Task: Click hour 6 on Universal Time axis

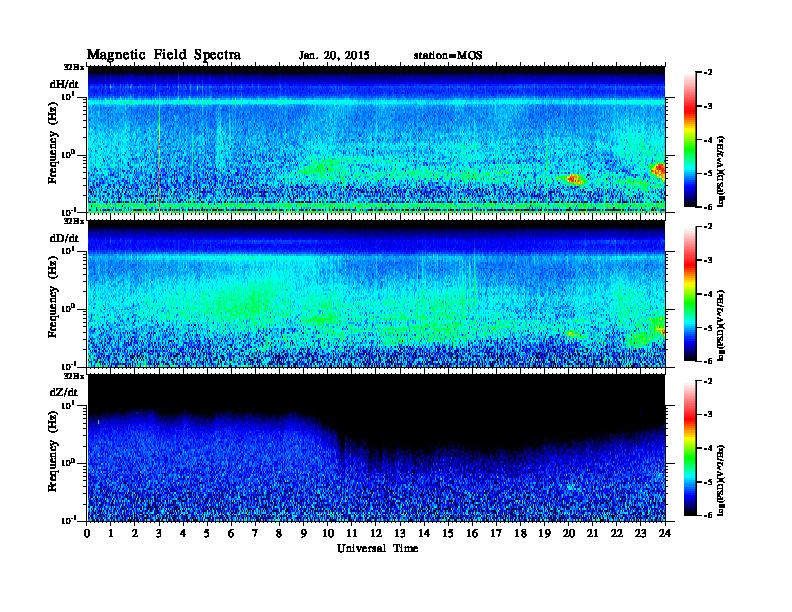Action: point(231,533)
